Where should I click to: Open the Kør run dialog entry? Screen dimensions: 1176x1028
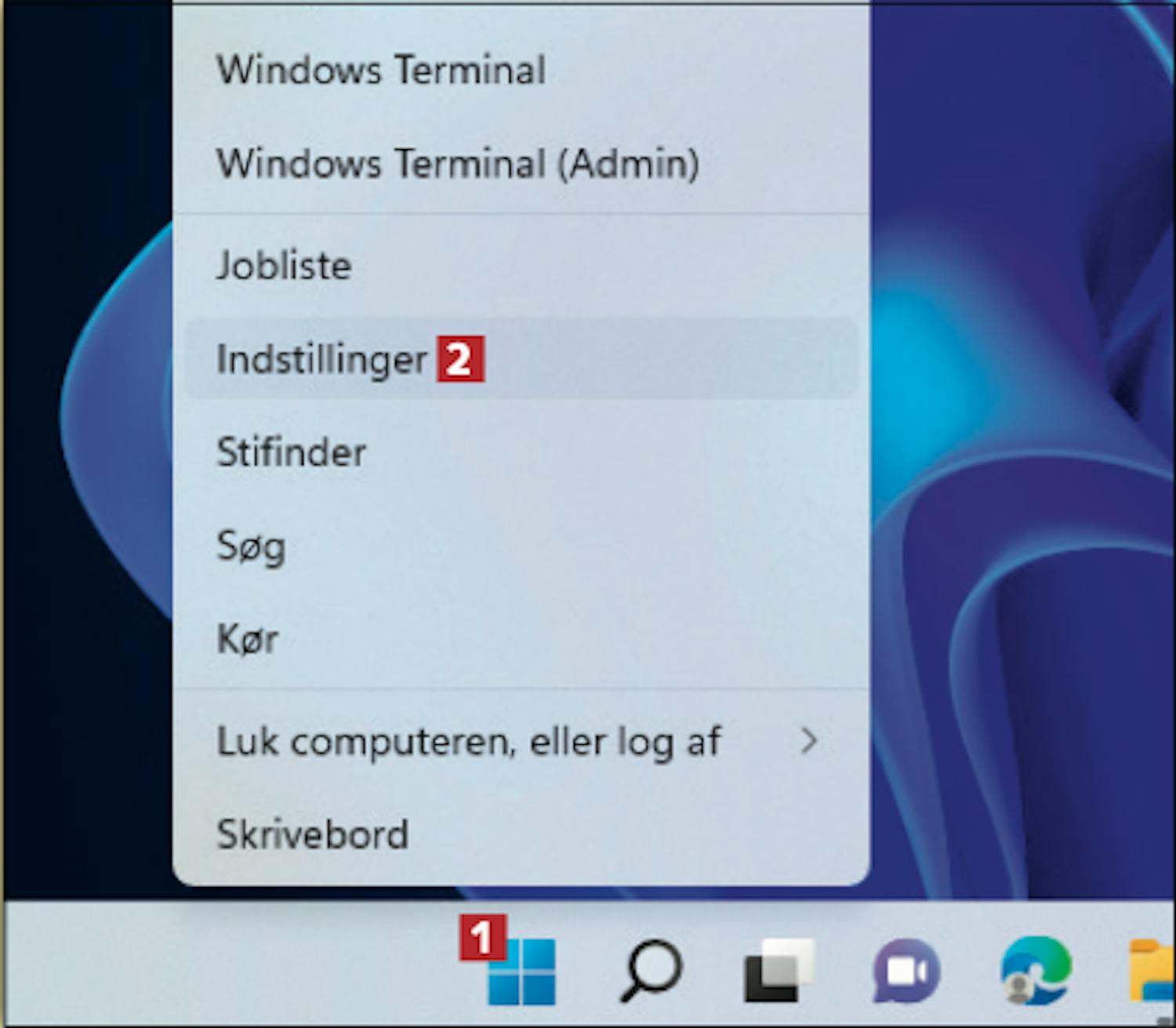coord(521,639)
